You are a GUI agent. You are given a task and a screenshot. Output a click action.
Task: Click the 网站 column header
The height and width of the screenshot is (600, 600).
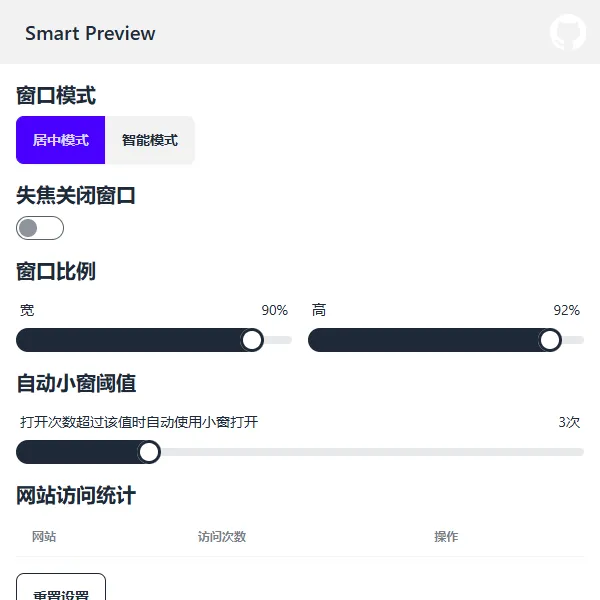(x=44, y=537)
